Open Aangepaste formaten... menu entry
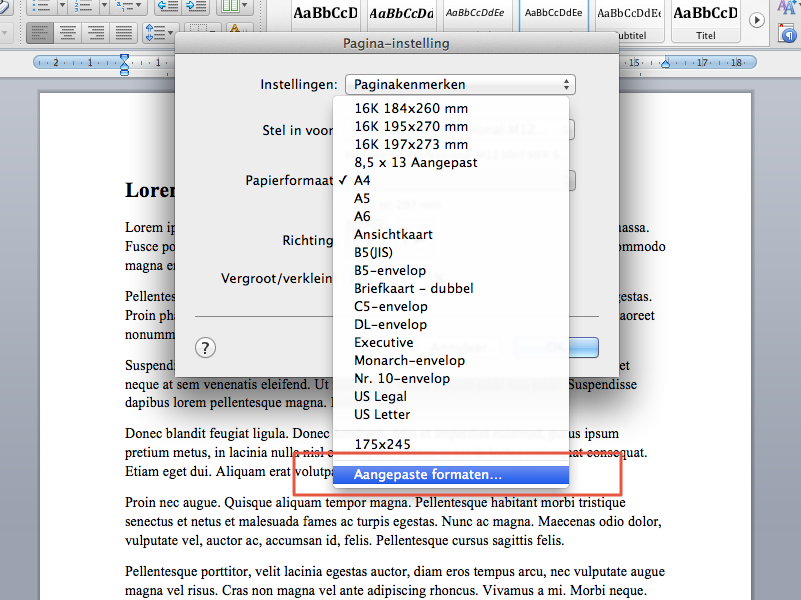The width and height of the screenshot is (801, 600). (451, 474)
